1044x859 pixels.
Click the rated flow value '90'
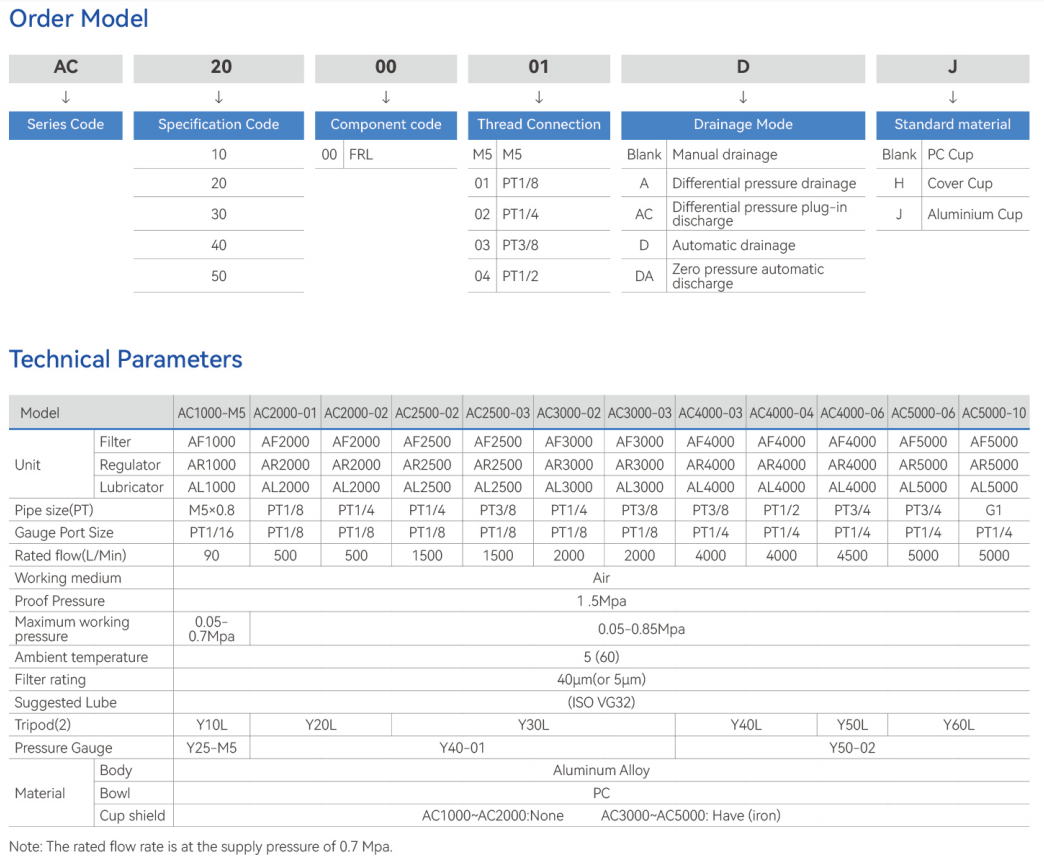pyautogui.click(x=211, y=555)
